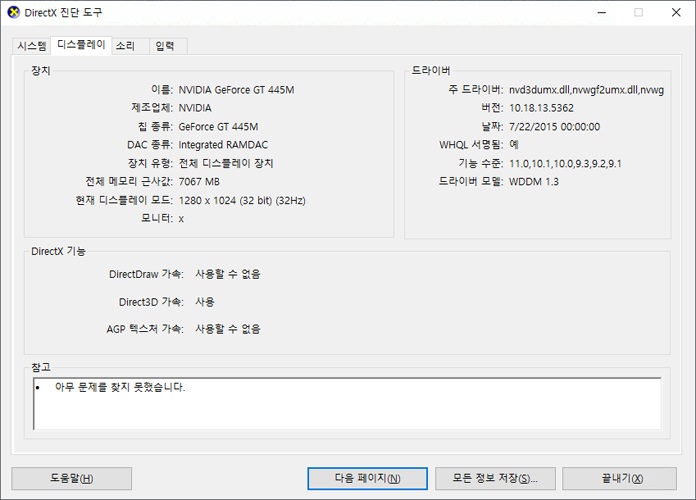Click the 전체 디스플레이 장치 value
Viewport: 696px width, 500px height.
pos(226,163)
